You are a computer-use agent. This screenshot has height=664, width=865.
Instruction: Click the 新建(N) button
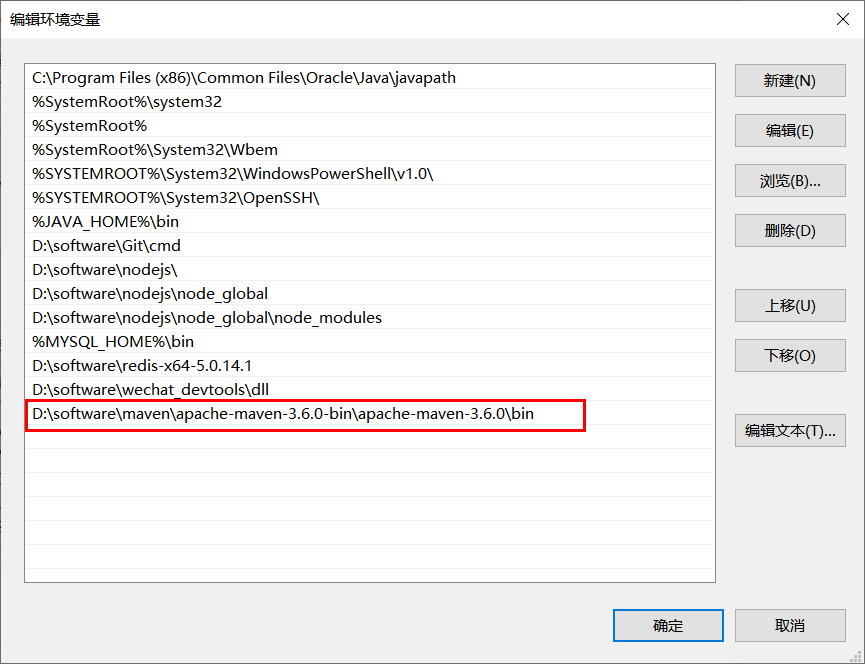790,81
